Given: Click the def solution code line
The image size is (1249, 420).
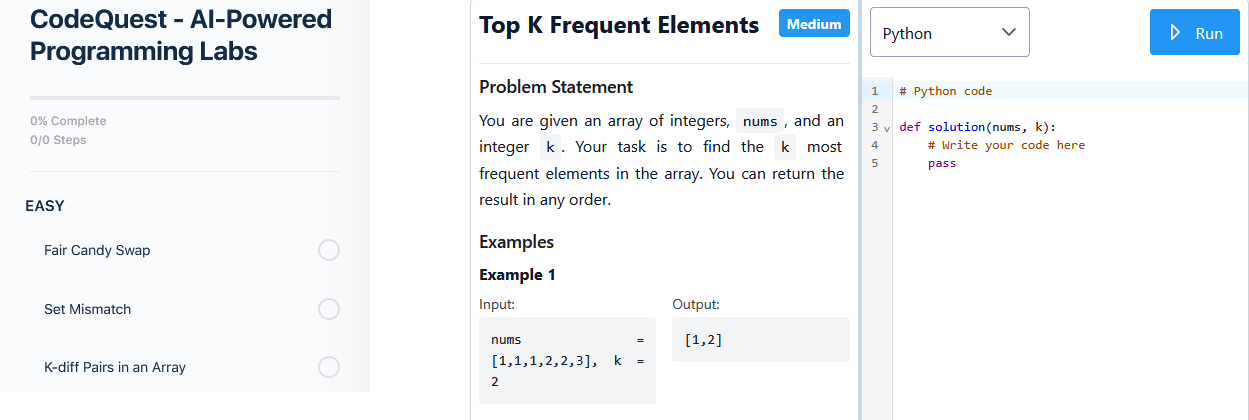Looking at the screenshot, I should (x=977, y=127).
